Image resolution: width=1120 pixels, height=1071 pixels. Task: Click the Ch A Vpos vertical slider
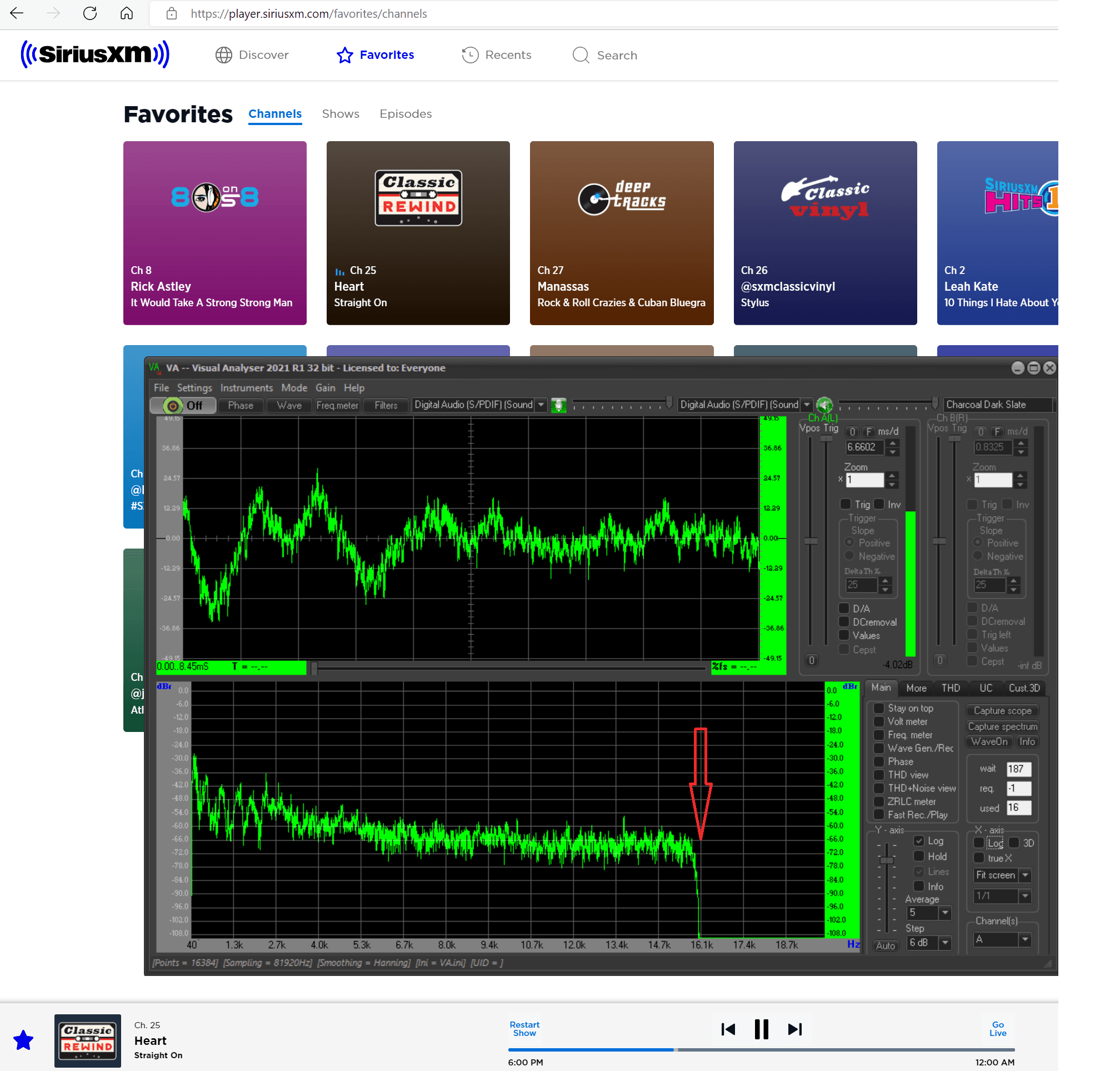coord(810,541)
